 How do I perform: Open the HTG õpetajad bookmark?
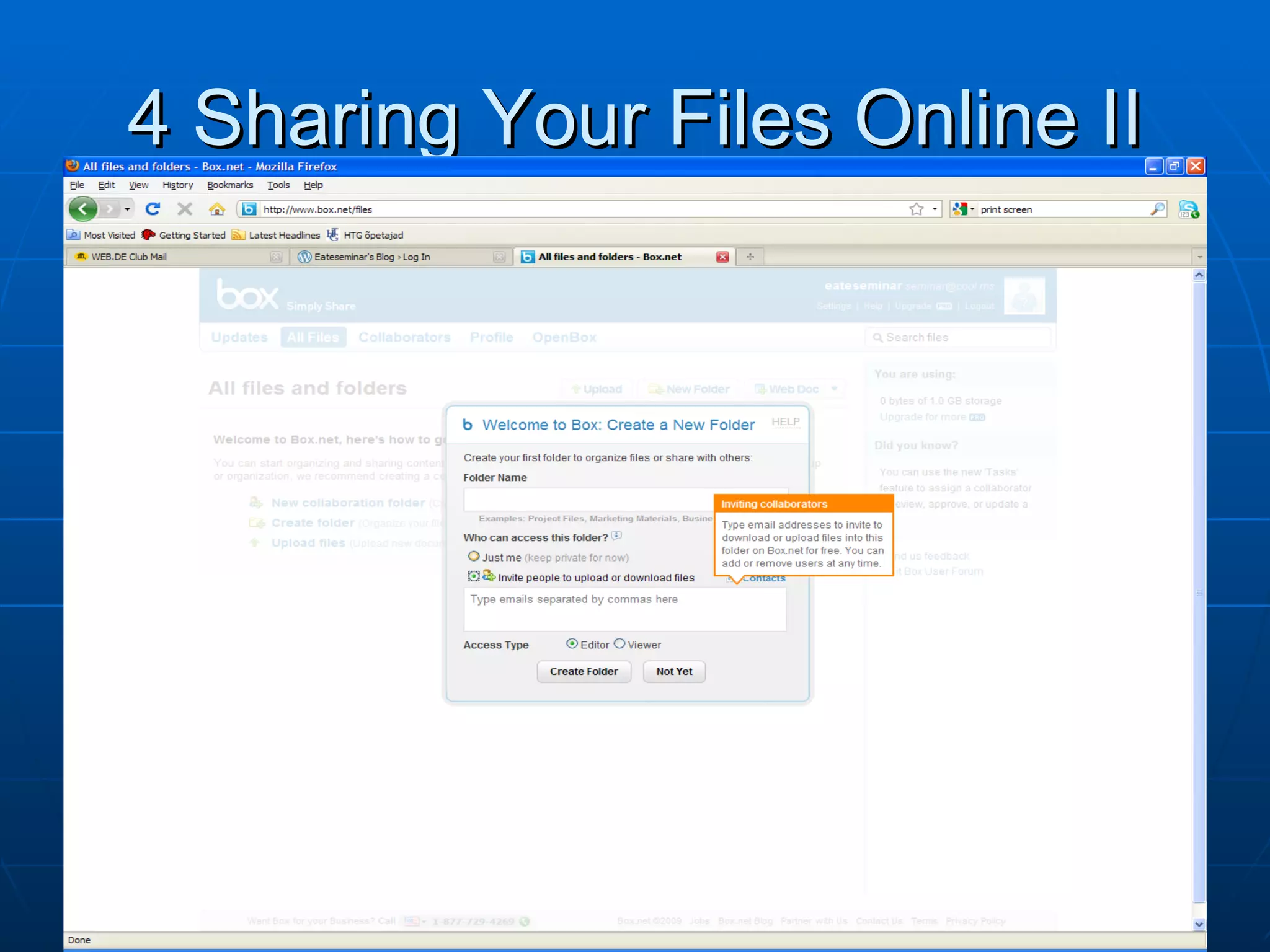pyautogui.click(x=365, y=236)
